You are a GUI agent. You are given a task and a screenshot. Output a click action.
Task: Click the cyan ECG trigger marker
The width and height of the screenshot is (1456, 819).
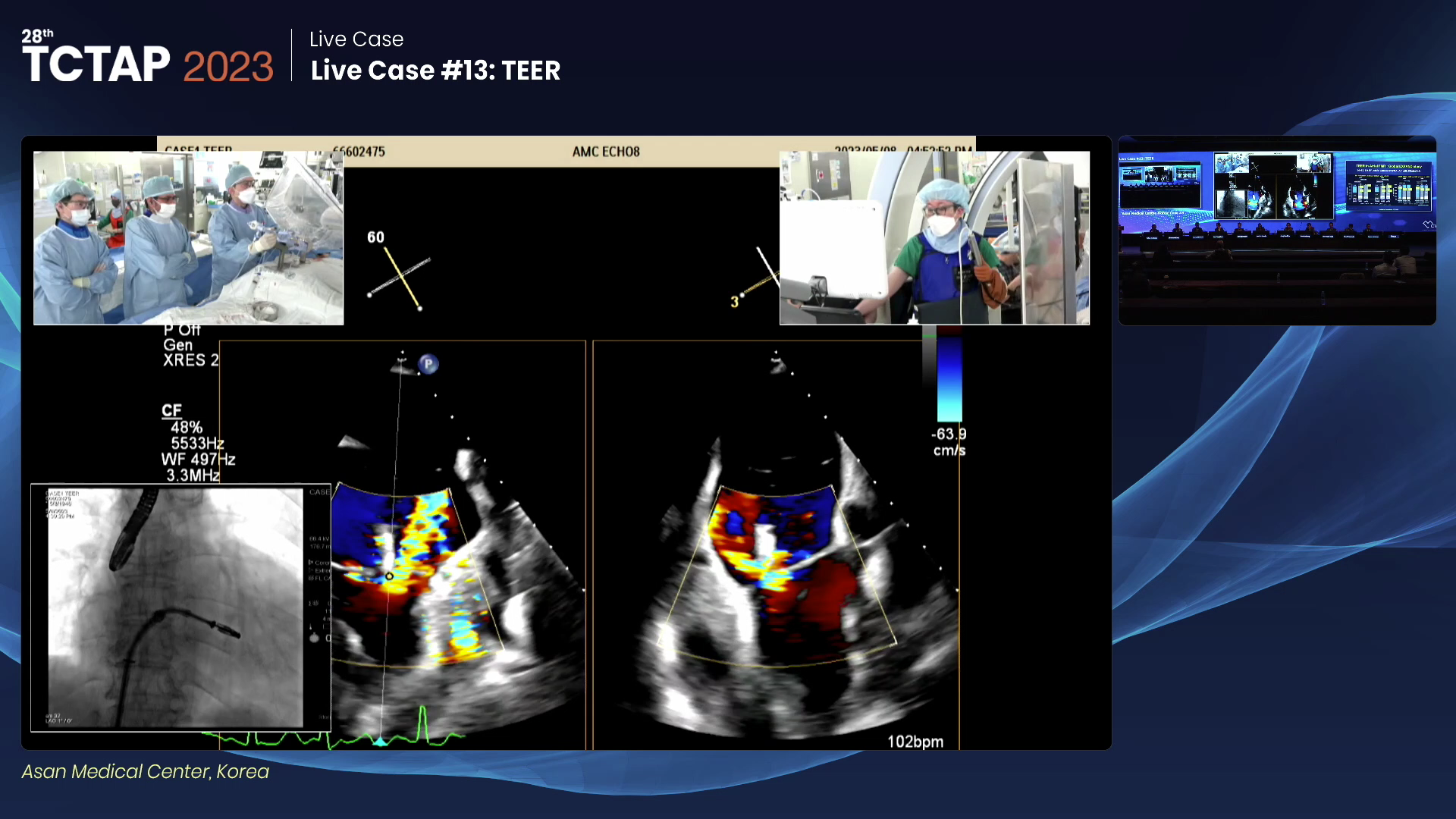click(x=381, y=741)
